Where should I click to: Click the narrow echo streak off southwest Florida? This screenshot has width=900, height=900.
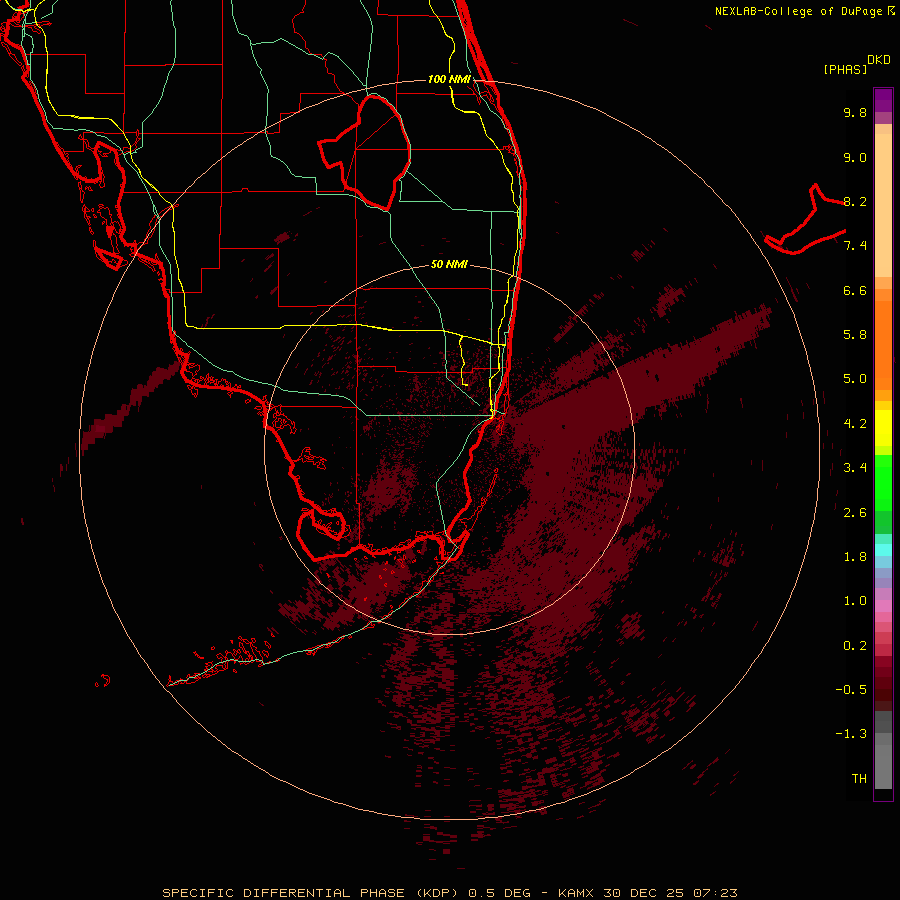point(129,405)
